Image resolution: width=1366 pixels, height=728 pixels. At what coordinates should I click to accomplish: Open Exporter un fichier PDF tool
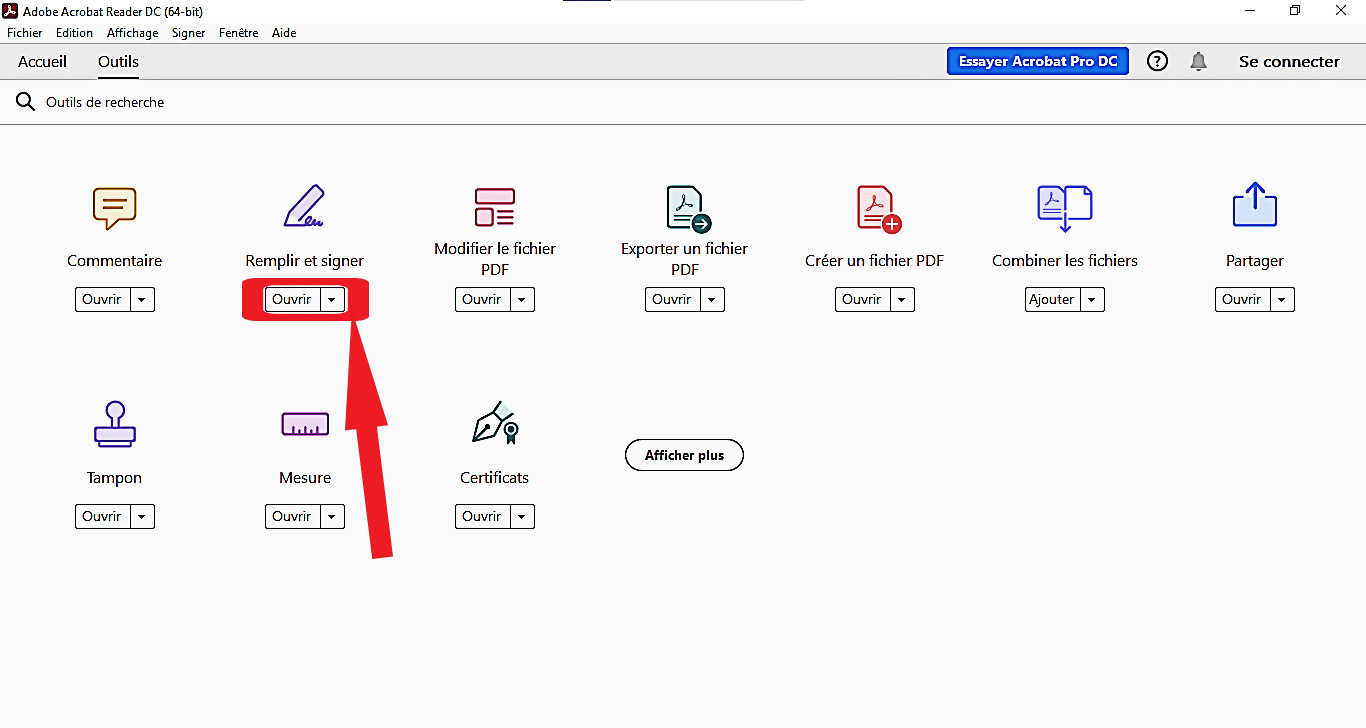click(672, 299)
